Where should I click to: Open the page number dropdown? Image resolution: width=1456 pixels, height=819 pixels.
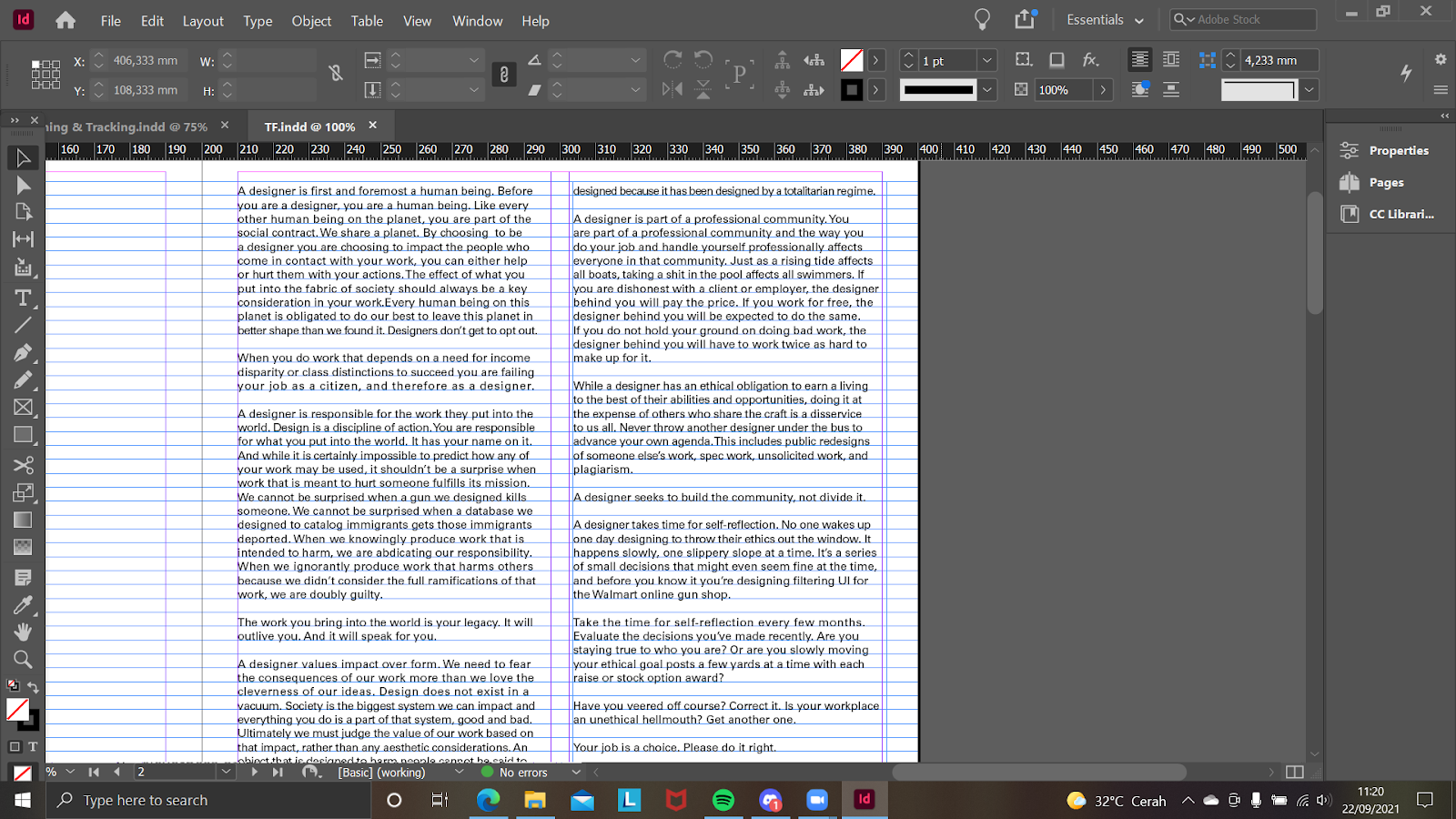[x=226, y=772]
